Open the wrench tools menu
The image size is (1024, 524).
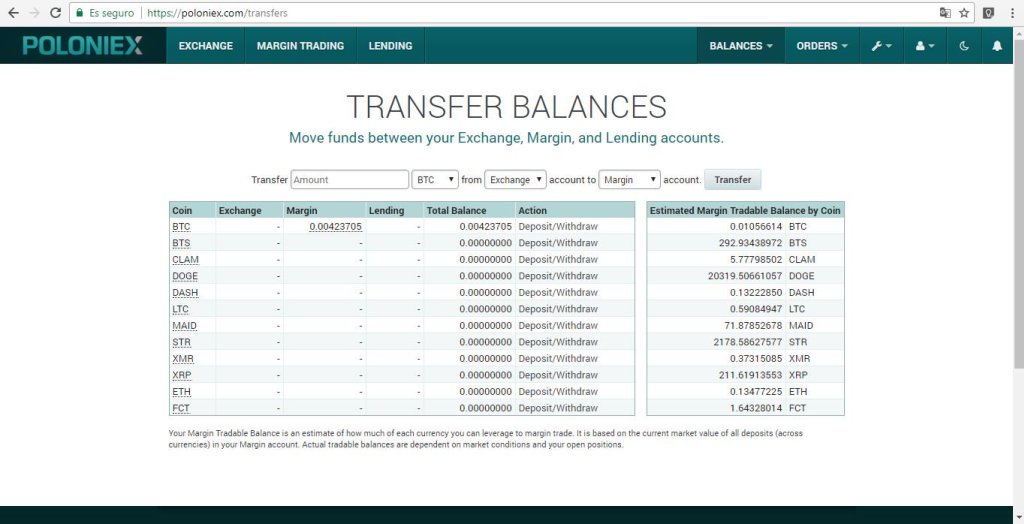(x=881, y=46)
